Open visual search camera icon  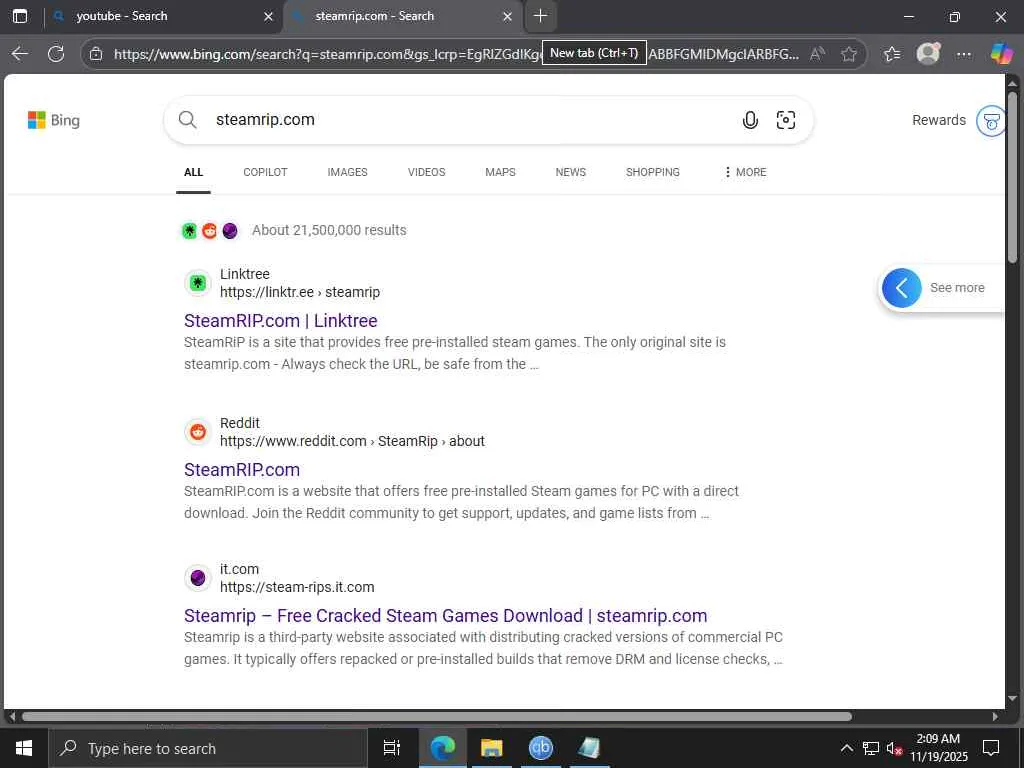tap(786, 120)
